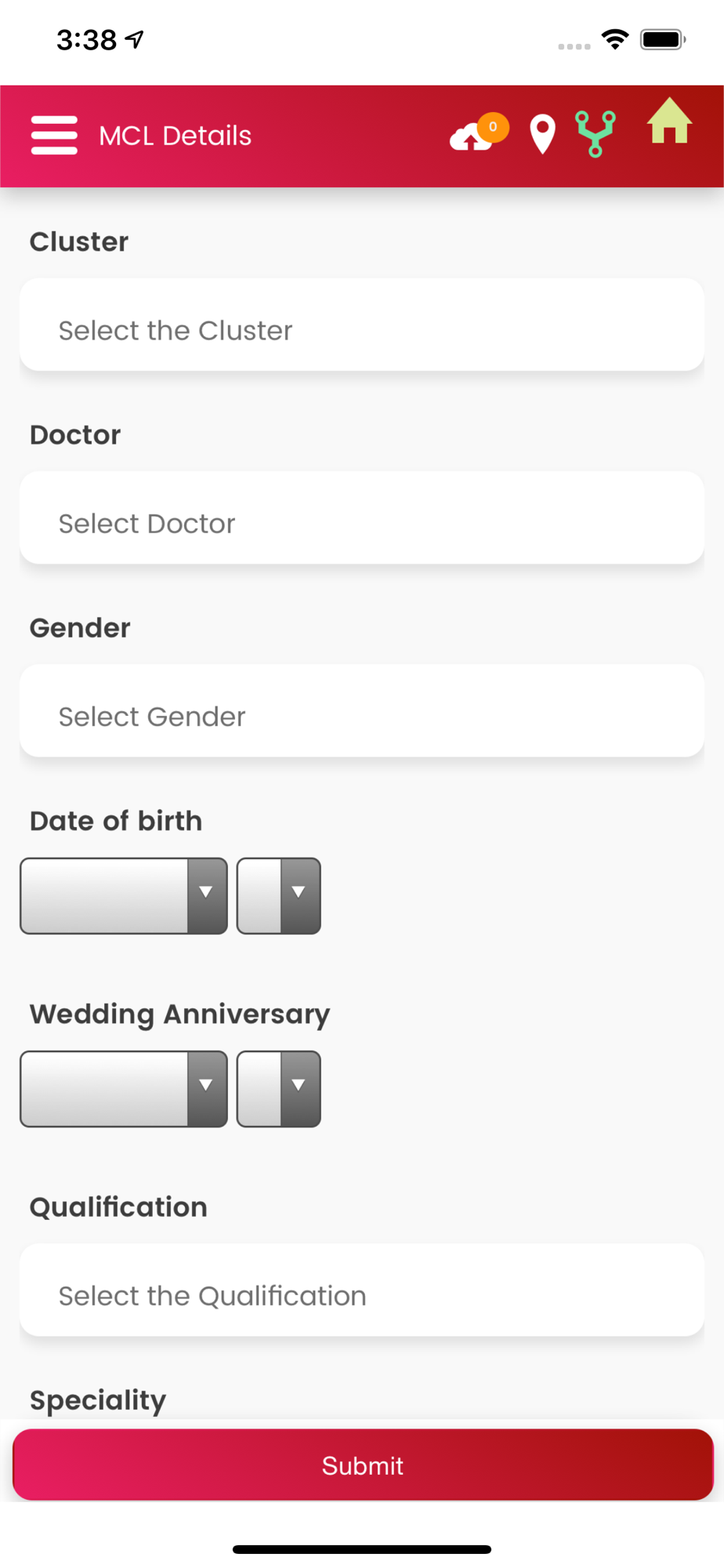
Task: Expand the Wedding Anniversary month picker
Action: tap(124, 1089)
